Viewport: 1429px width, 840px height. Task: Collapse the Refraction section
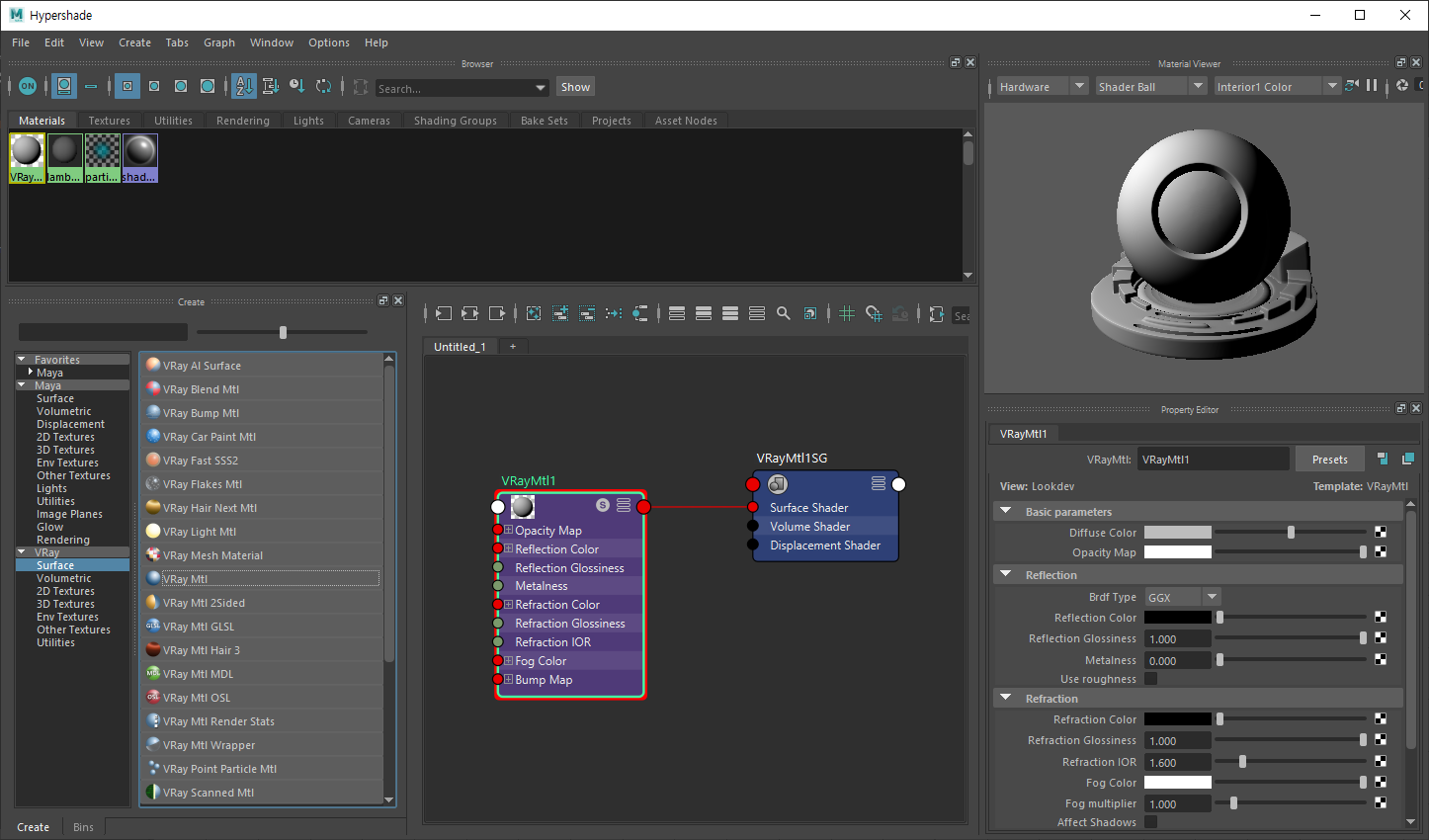[x=1006, y=698]
